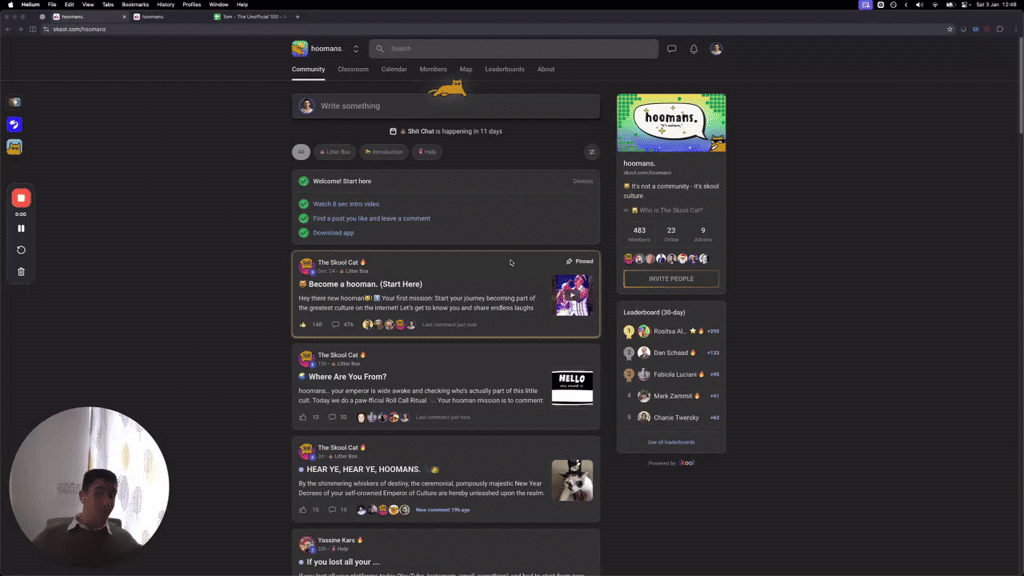Viewport: 1024px width, 576px height.
Task: Dismiss the Welcome Start here card
Action: click(x=583, y=182)
